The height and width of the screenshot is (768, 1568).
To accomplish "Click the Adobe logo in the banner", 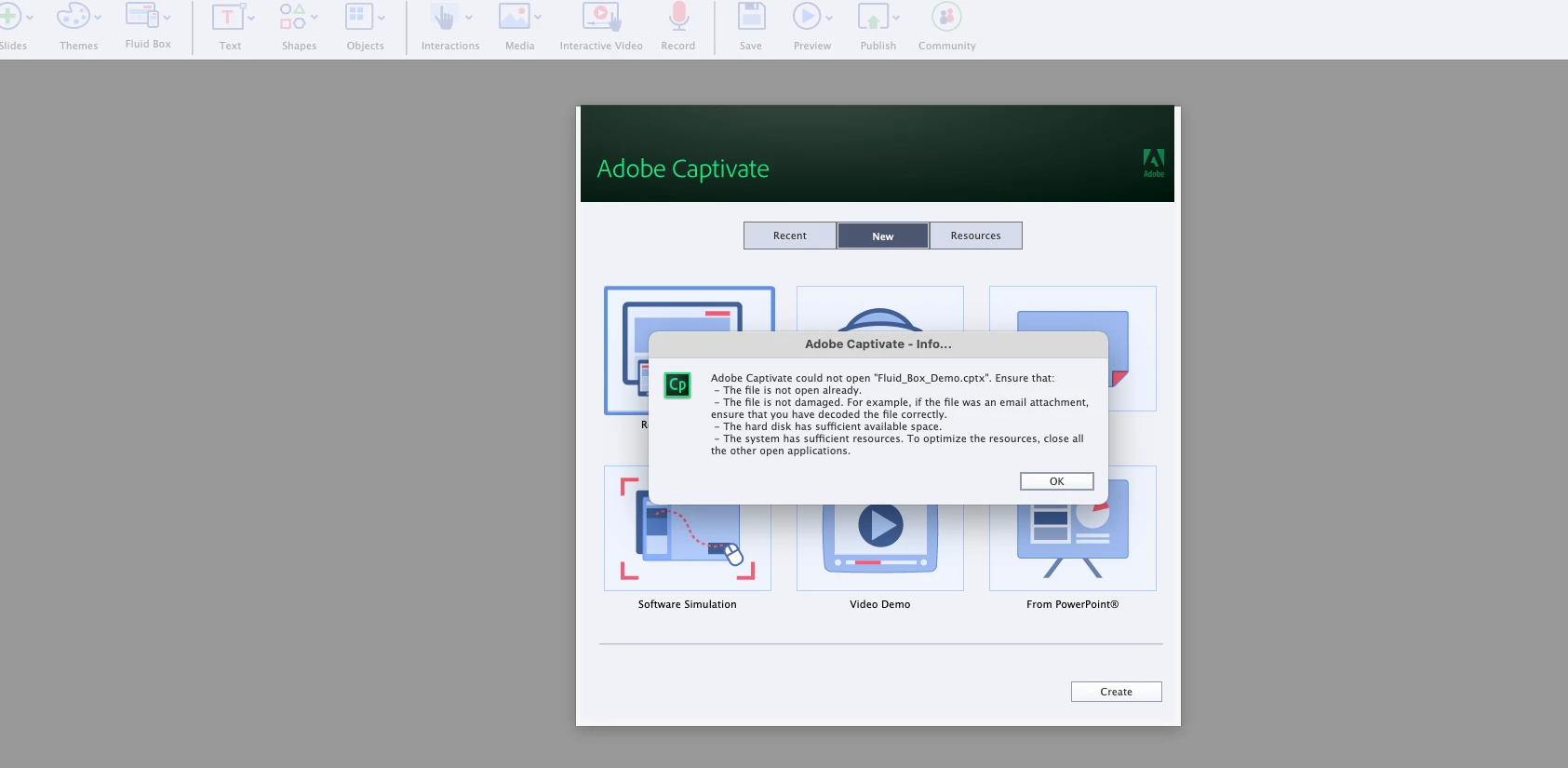I will (x=1154, y=163).
